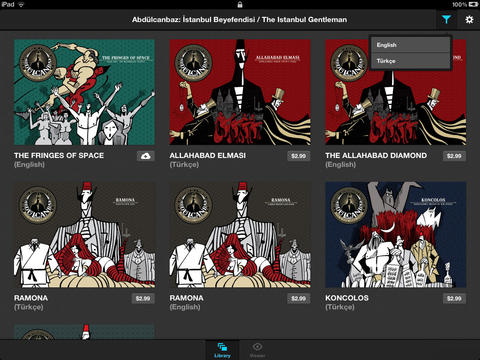Switch to the Viewer tab
This screenshot has width=480, height=360.
pyautogui.click(x=257, y=350)
